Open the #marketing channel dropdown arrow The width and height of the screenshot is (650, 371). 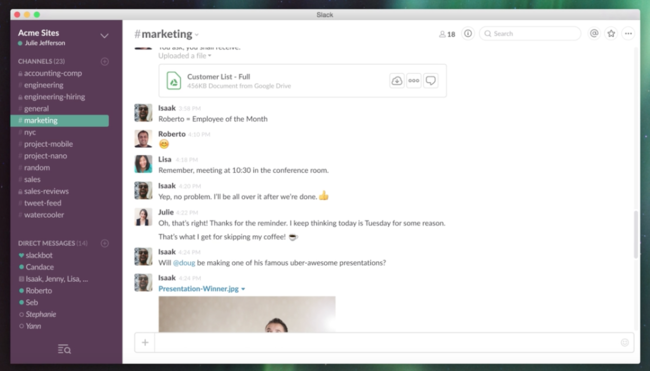(197, 35)
